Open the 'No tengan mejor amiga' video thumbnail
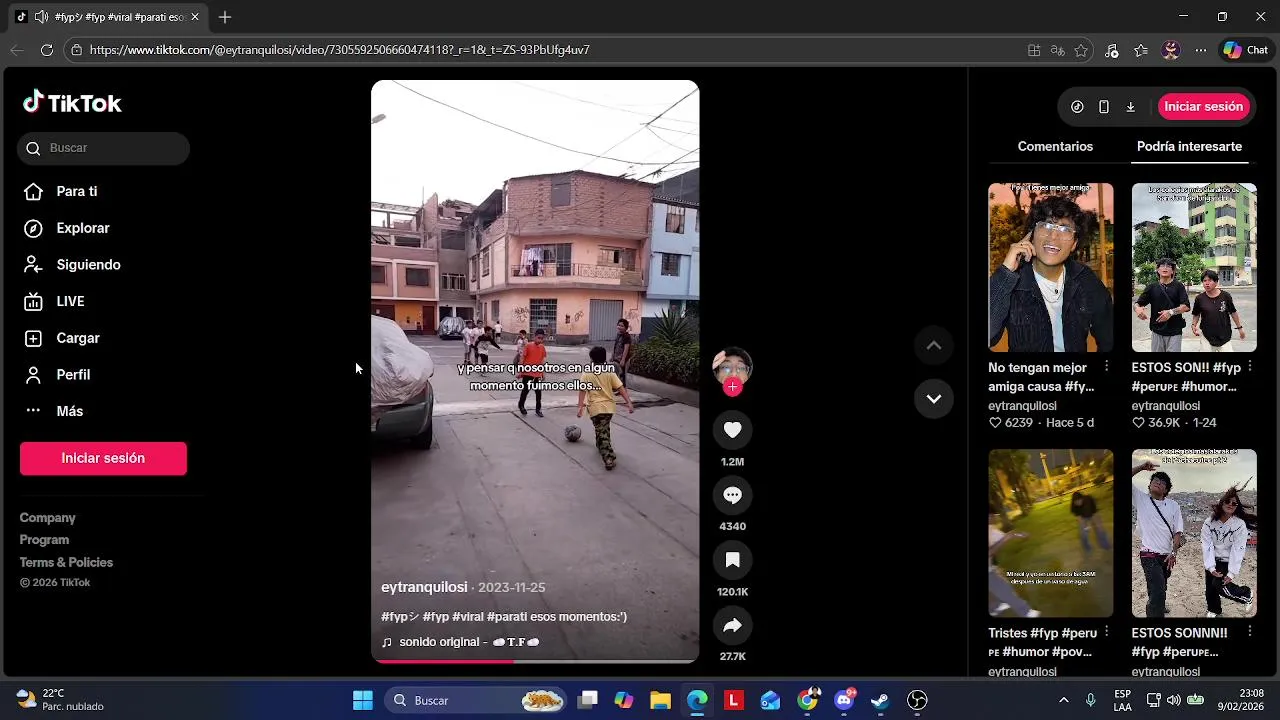The height and width of the screenshot is (720, 1280). click(1050, 267)
